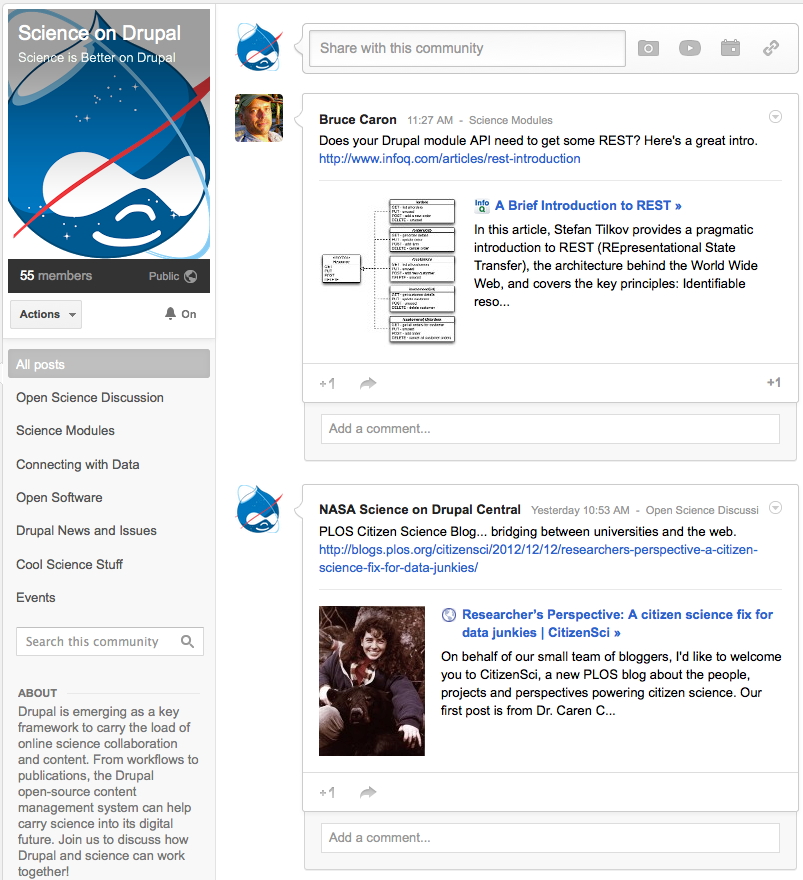Open the Events category
Screen dimensions: 803x880
pos(36,597)
